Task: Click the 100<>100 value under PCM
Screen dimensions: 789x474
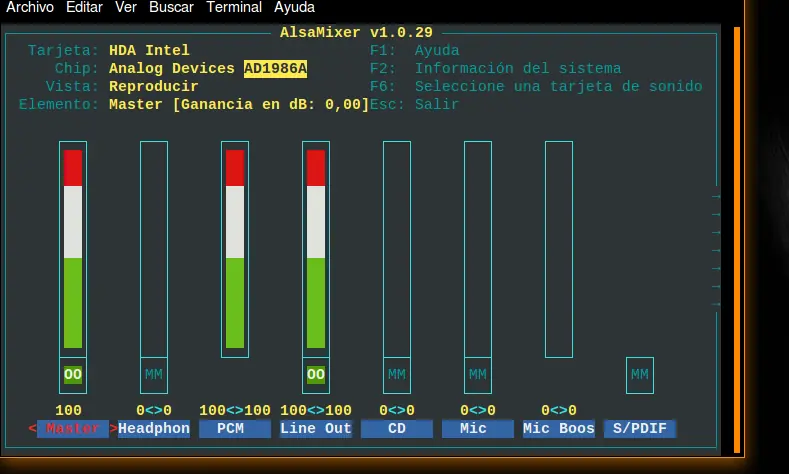Action: (235, 411)
